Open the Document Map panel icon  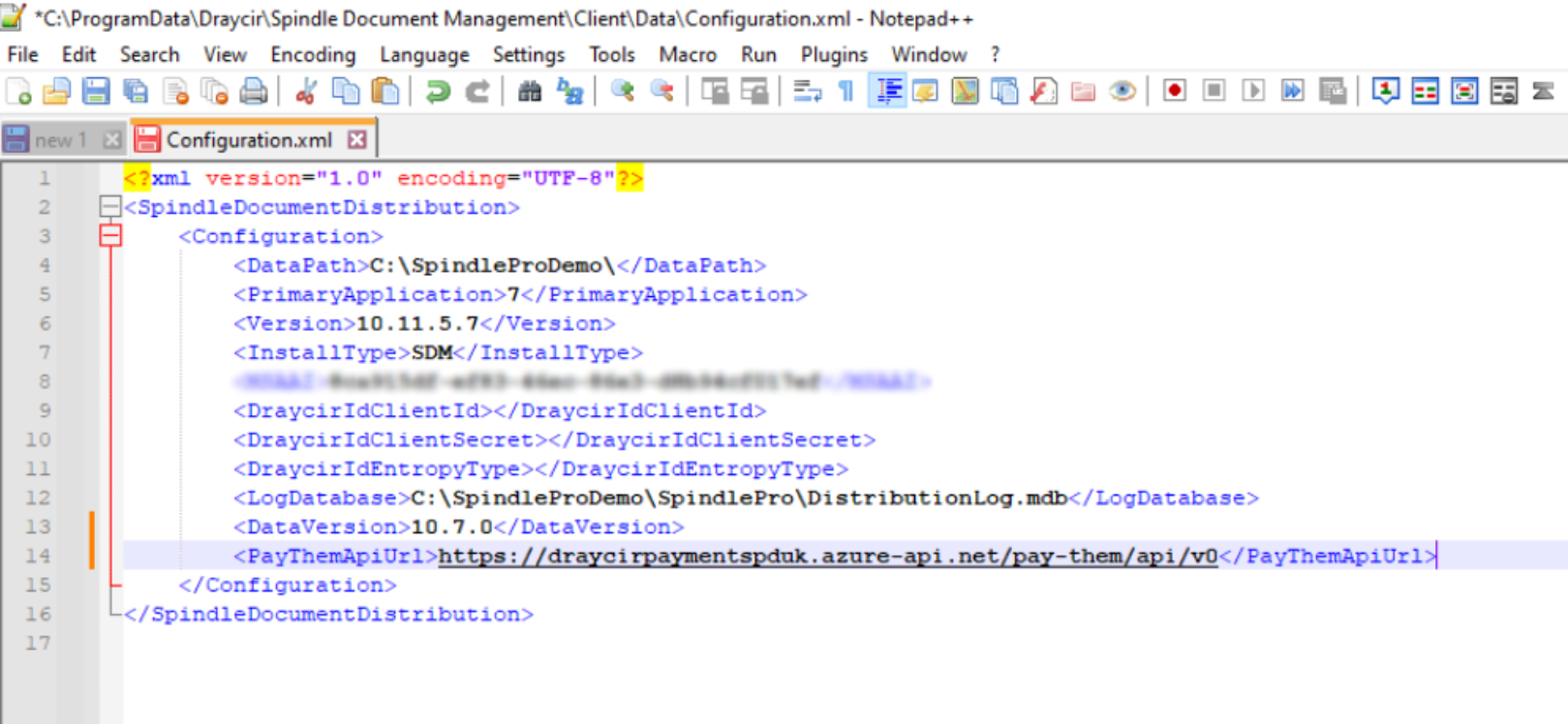(966, 91)
